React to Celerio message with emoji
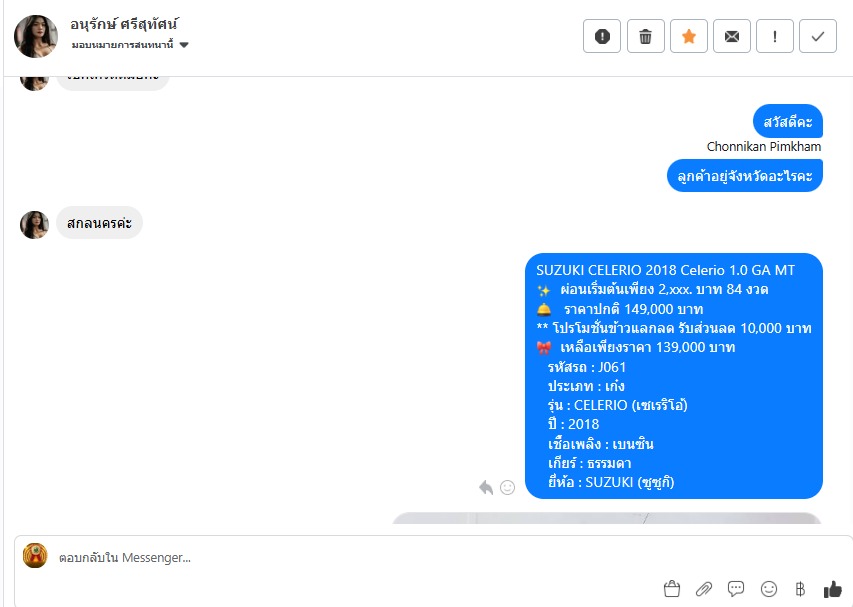The image size is (853, 607). [x=508, y=487]
